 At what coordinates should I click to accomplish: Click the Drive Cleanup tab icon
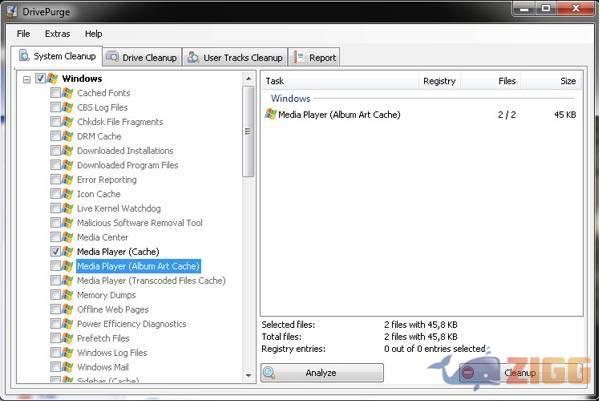tap(113, 57)
